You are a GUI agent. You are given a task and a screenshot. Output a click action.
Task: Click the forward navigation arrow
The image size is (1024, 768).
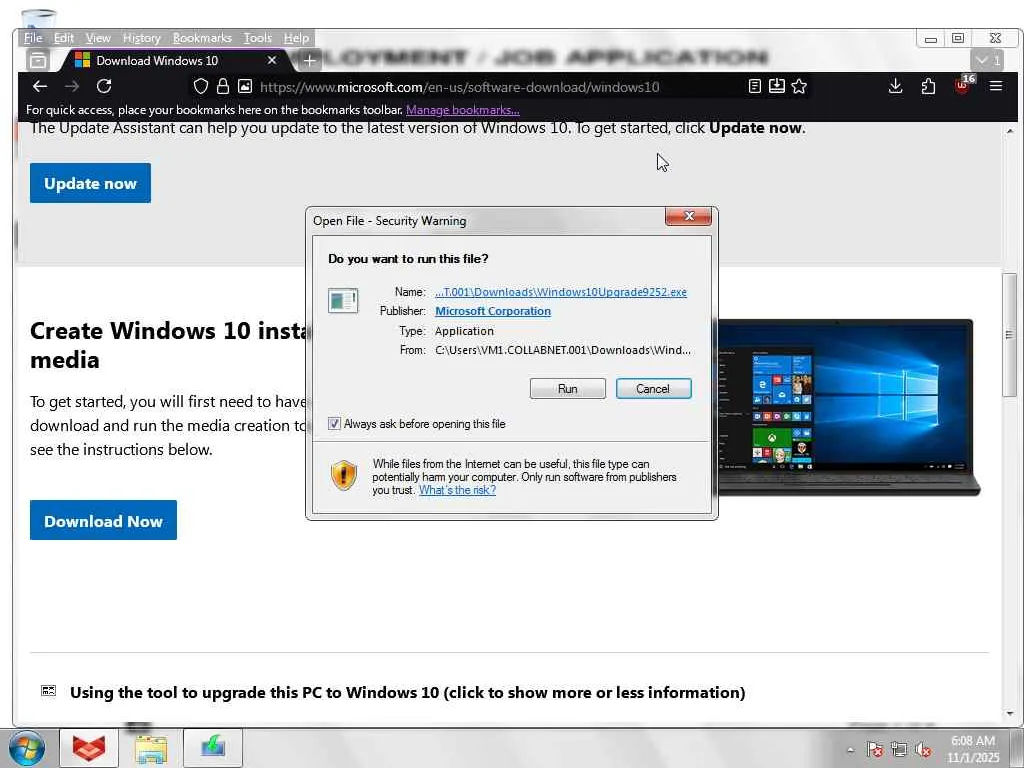(72, 86)
